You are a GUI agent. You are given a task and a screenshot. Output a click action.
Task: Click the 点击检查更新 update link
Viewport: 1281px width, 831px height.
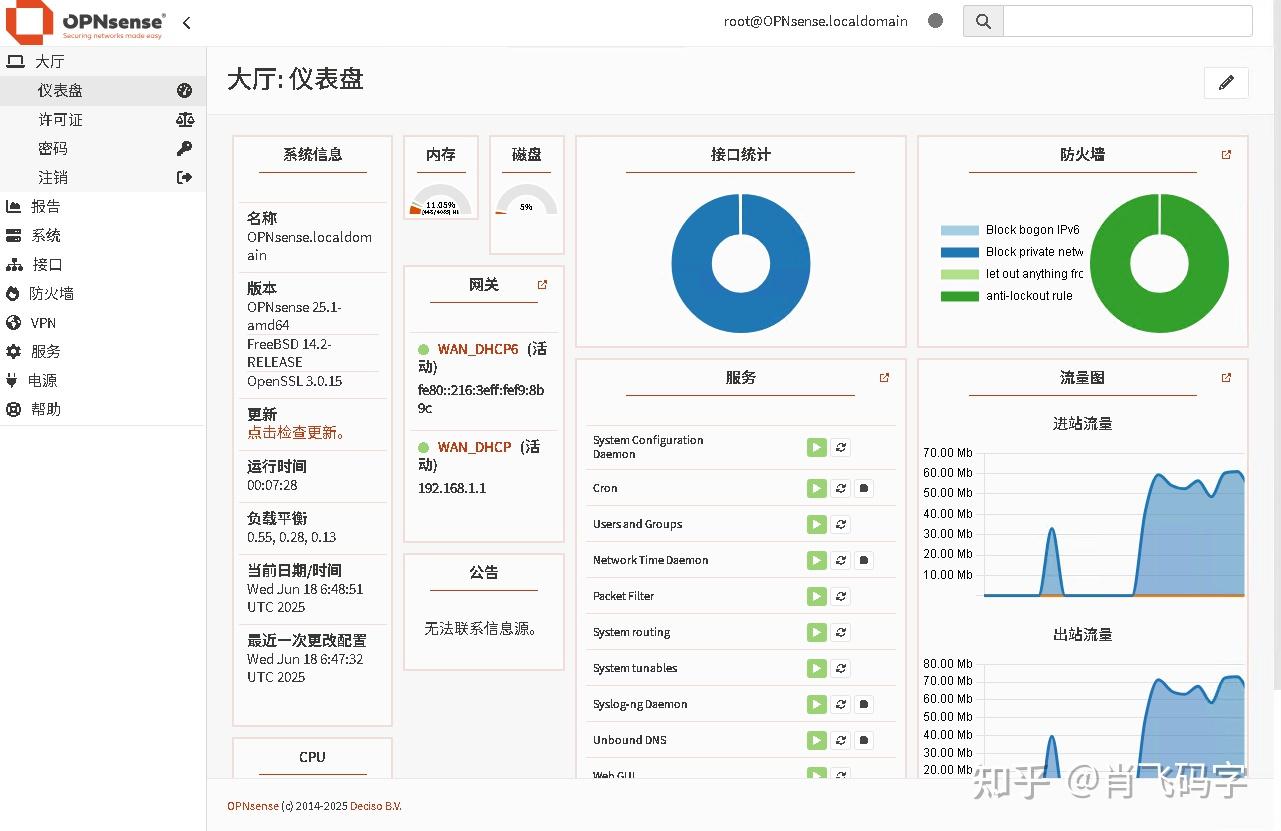coord(288,433)
